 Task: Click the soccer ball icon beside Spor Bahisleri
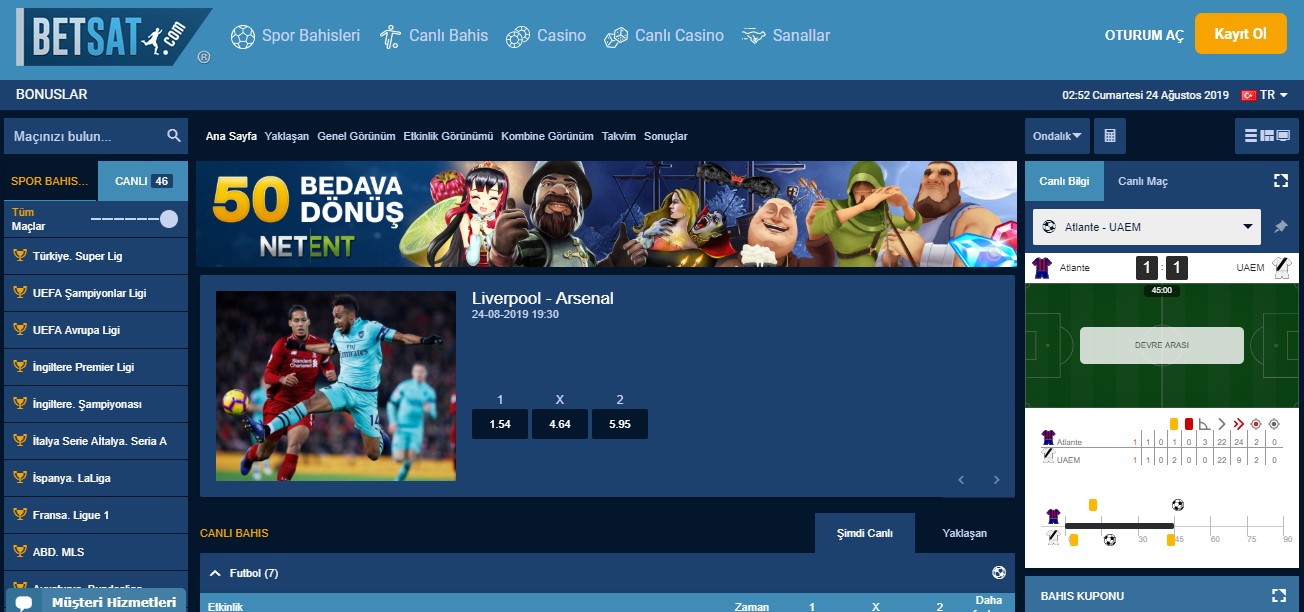(x=243, y=37)
